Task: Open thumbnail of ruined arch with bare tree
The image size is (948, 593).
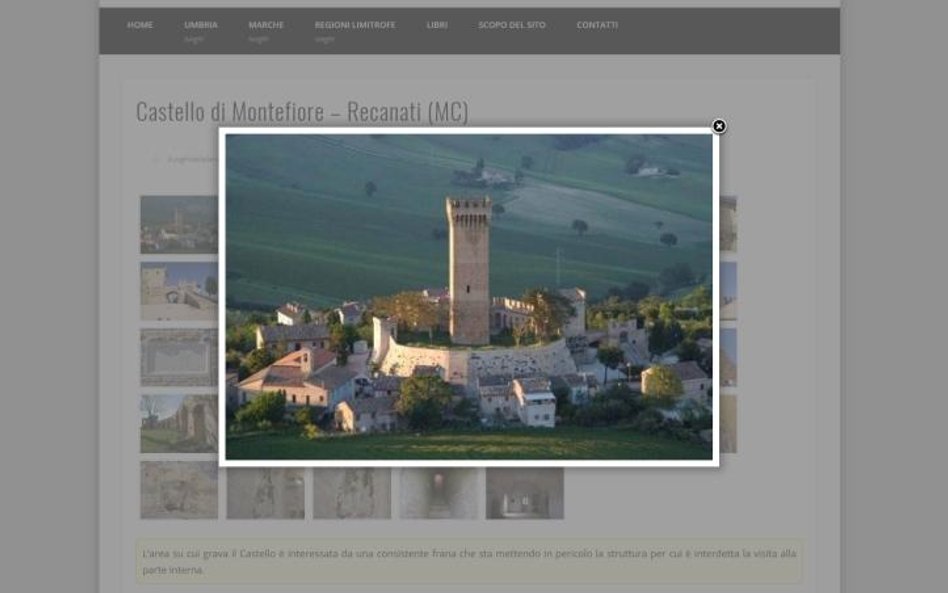Action: [179, 424]
